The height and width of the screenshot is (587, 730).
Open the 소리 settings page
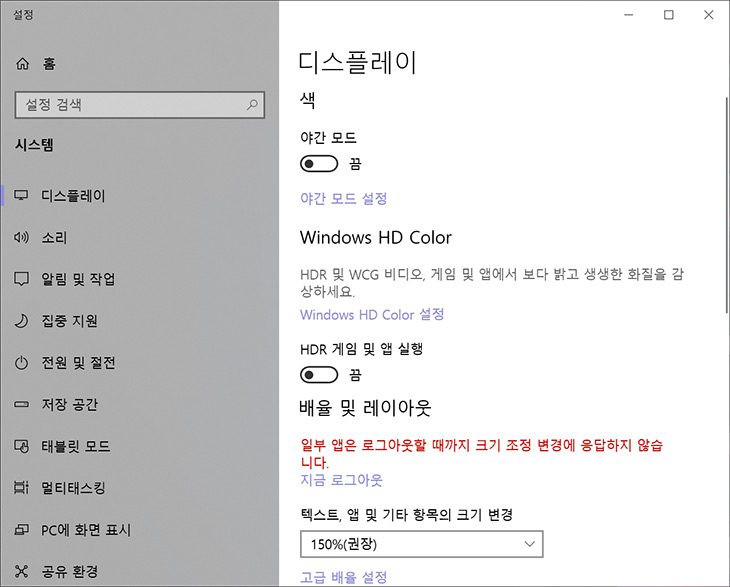coord(140,237)
